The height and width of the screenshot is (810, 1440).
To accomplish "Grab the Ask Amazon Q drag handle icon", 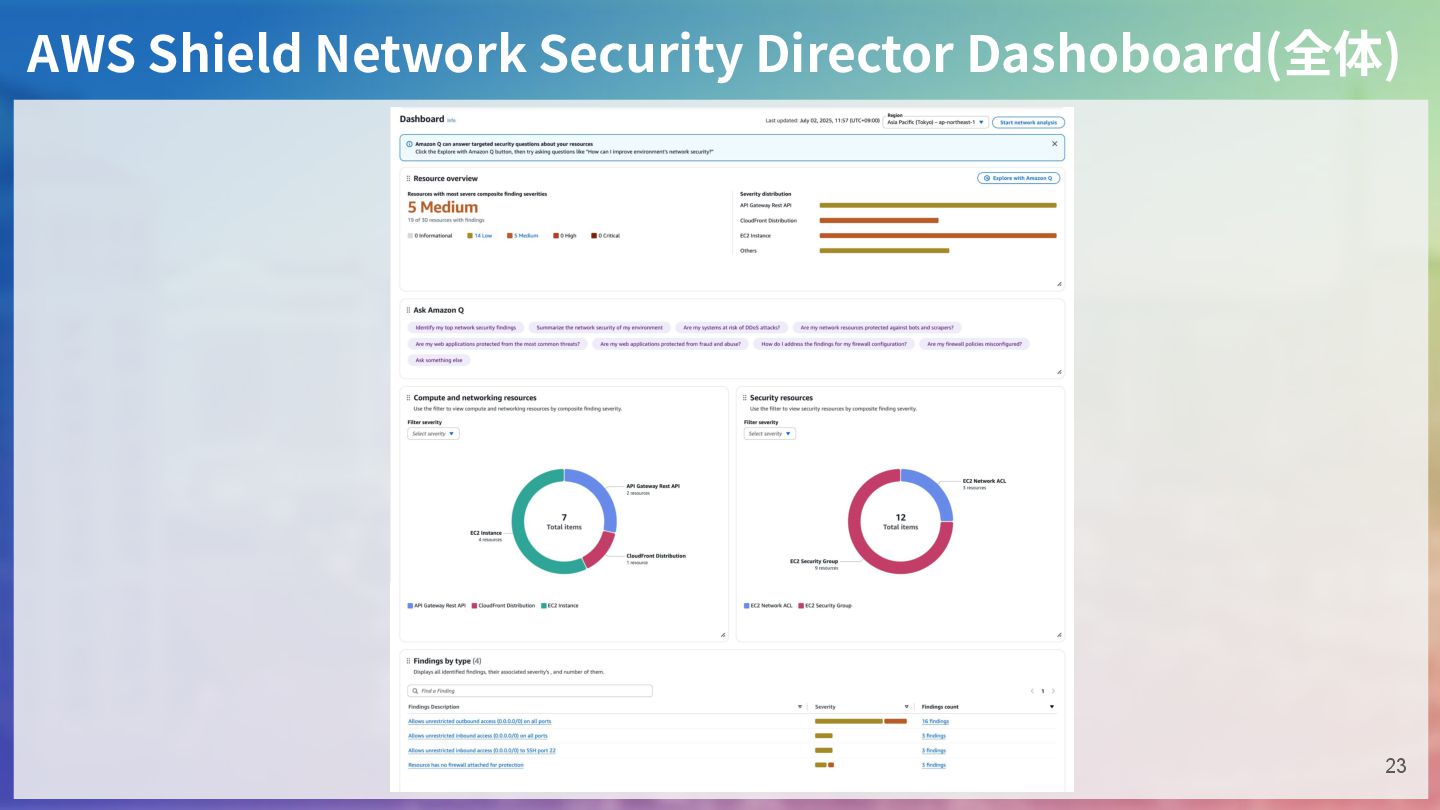I will click(408, 310).
